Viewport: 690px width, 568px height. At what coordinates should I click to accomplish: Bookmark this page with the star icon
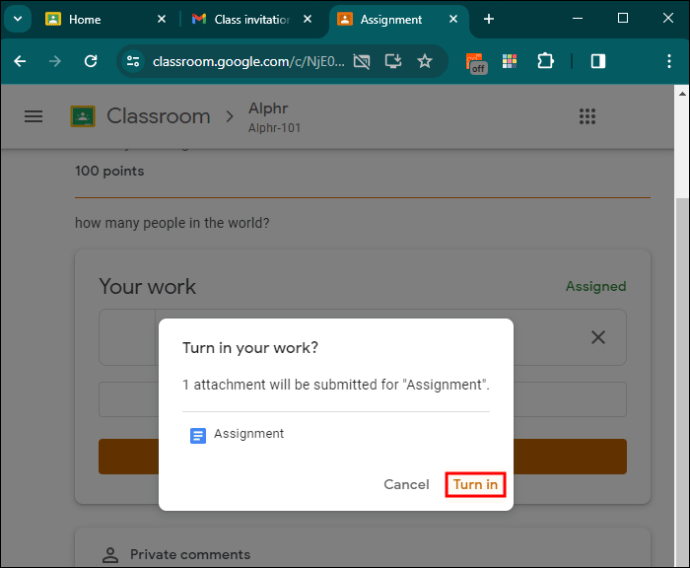(425, 61)
